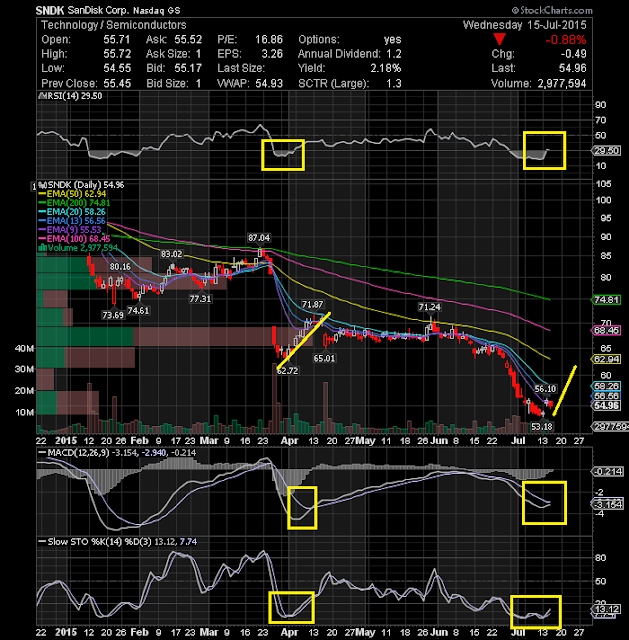
Task: Click the cyan 58.26 tag on right axis
Action: point(607,386)
